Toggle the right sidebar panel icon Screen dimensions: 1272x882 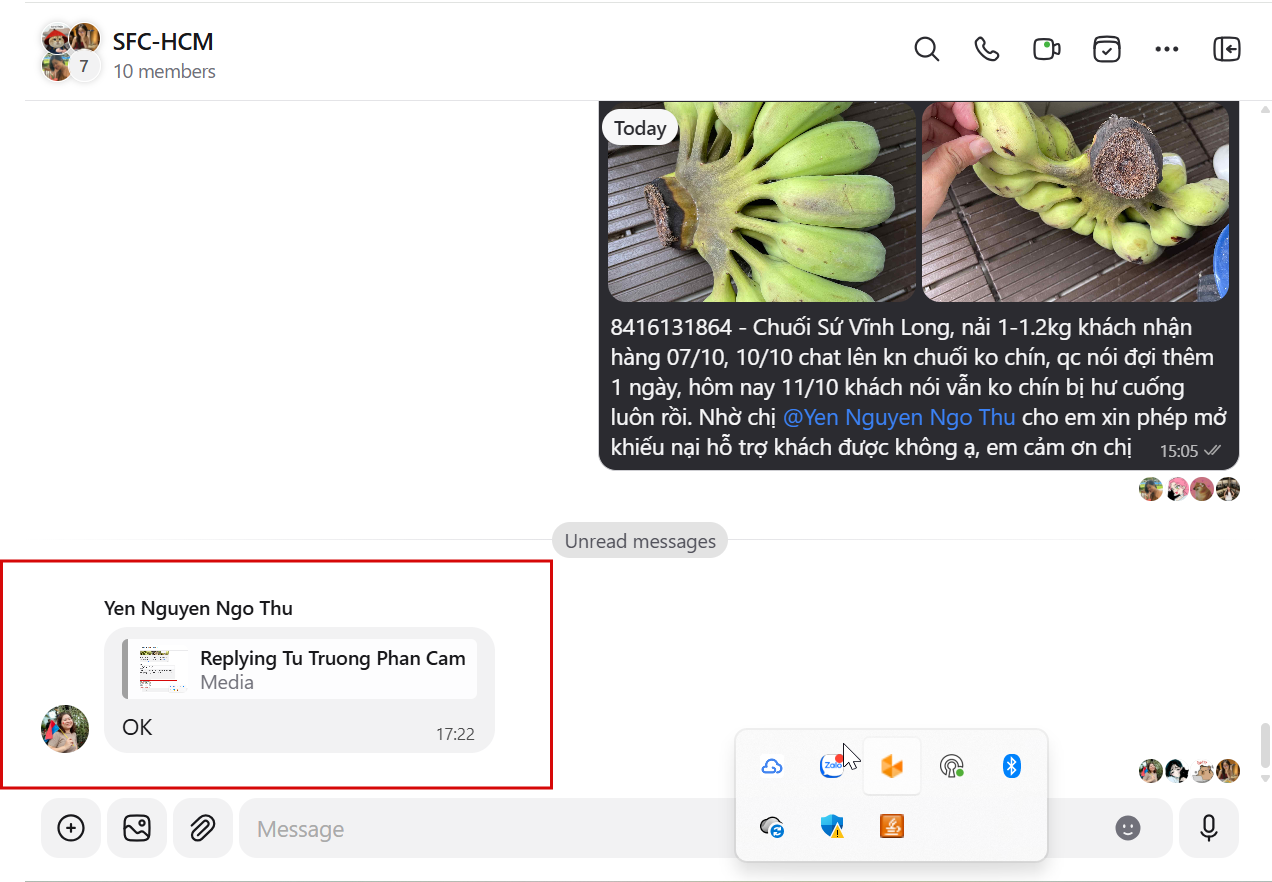tap(1227, 49)
